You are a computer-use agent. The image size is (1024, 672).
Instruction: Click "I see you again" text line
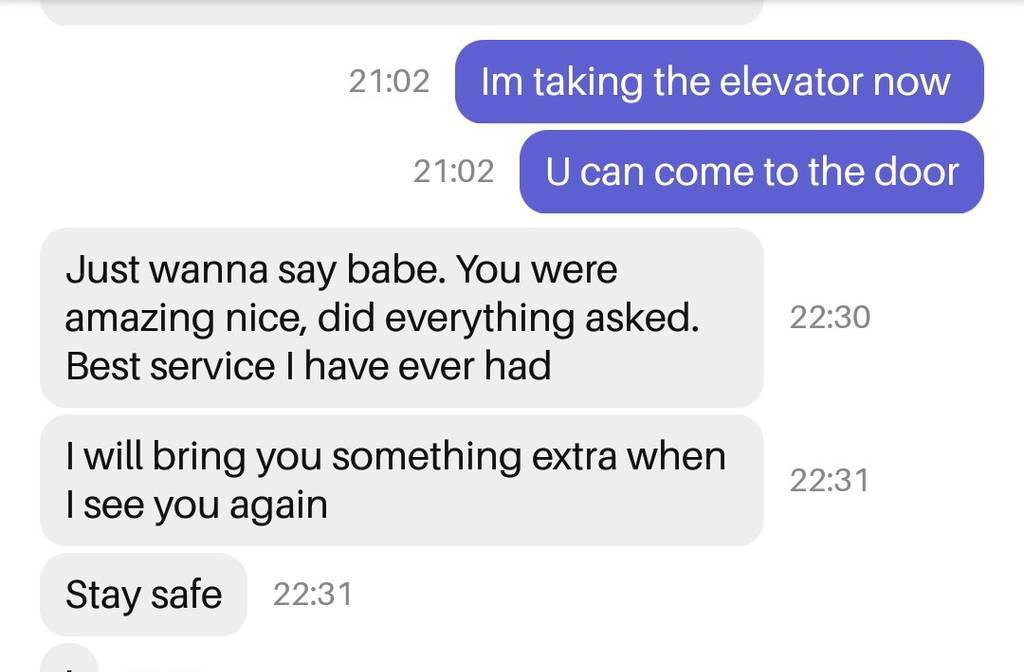click(197, 505)
